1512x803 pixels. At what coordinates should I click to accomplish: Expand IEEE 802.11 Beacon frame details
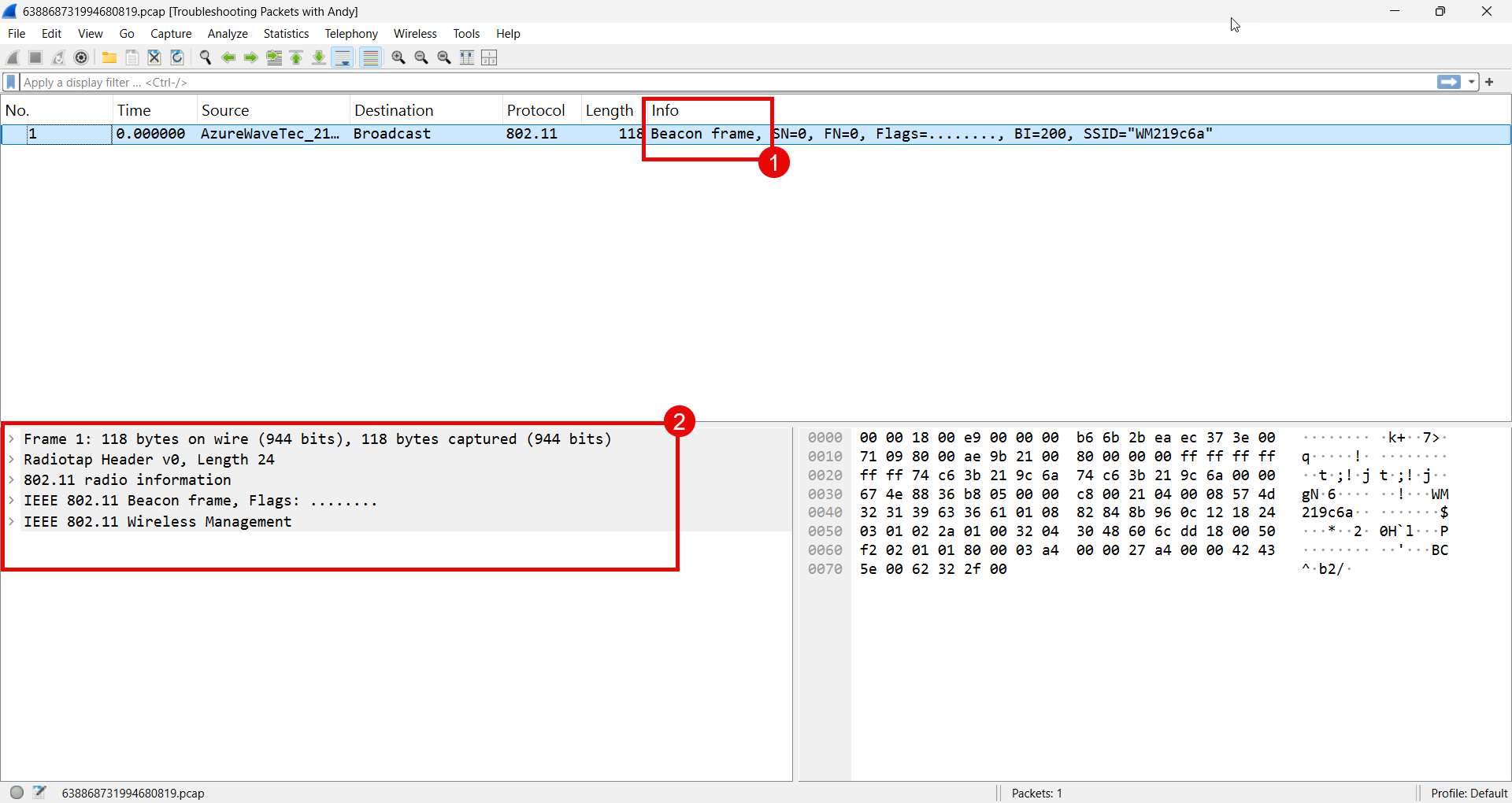coord(11,501)
